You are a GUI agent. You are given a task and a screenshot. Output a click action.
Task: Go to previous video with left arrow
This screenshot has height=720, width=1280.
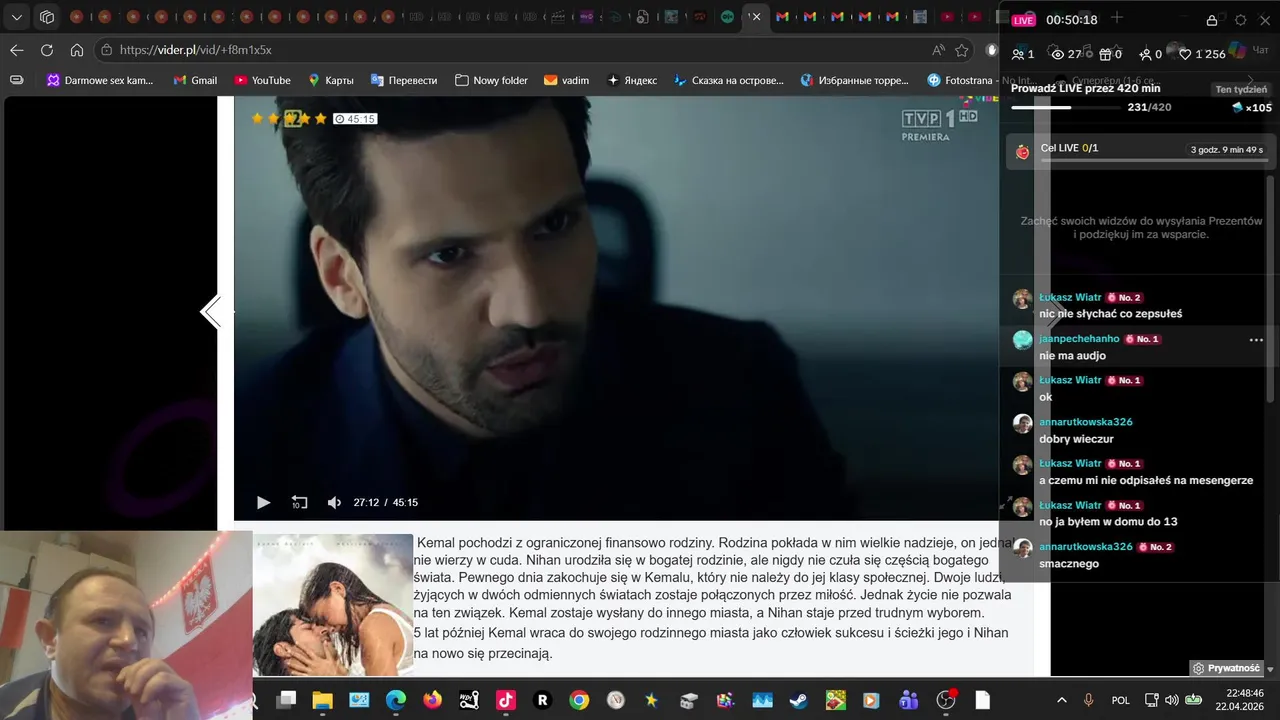[x=211, y=313]
